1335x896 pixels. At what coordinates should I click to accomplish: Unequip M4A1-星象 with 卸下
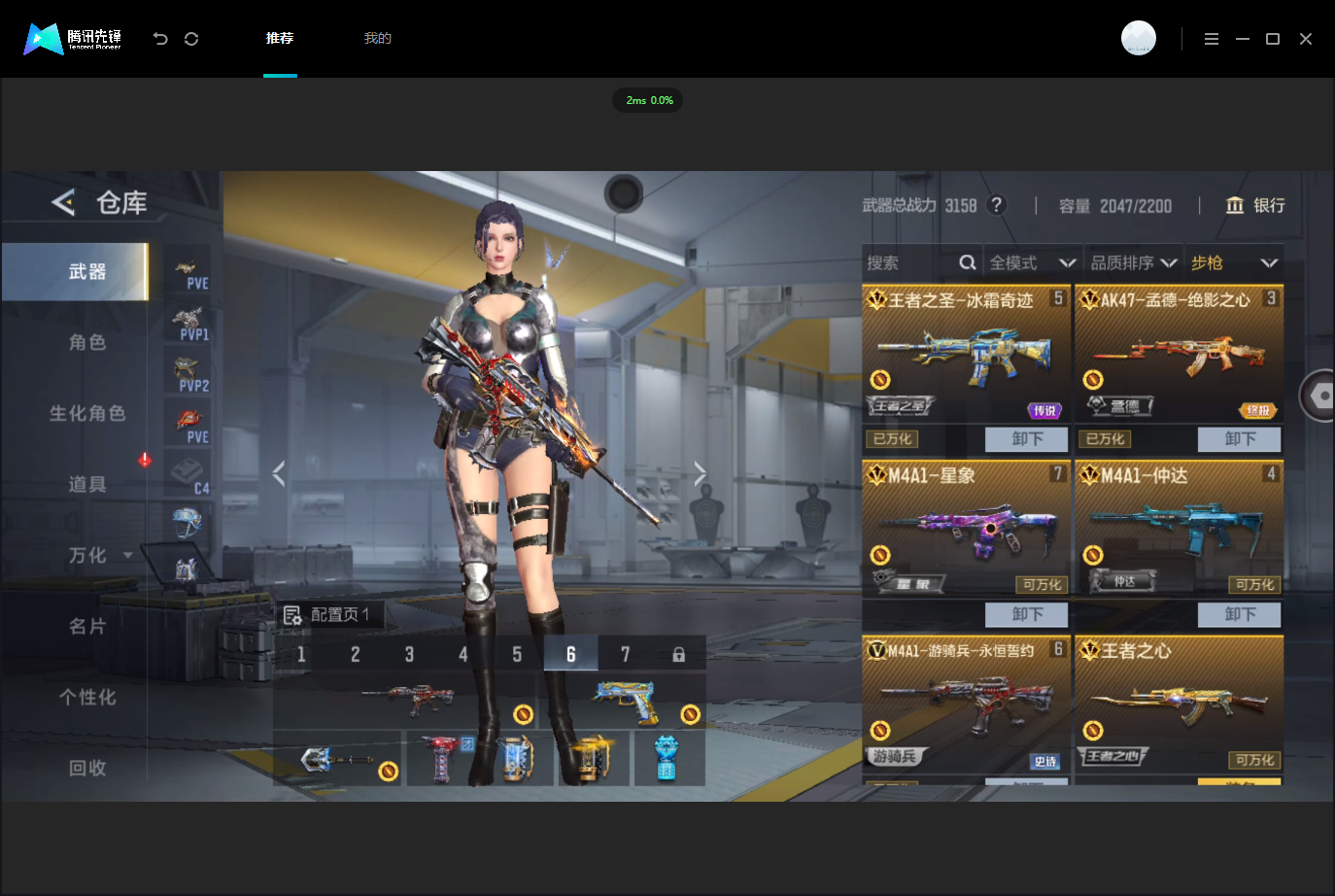[x=1027, y=614]
